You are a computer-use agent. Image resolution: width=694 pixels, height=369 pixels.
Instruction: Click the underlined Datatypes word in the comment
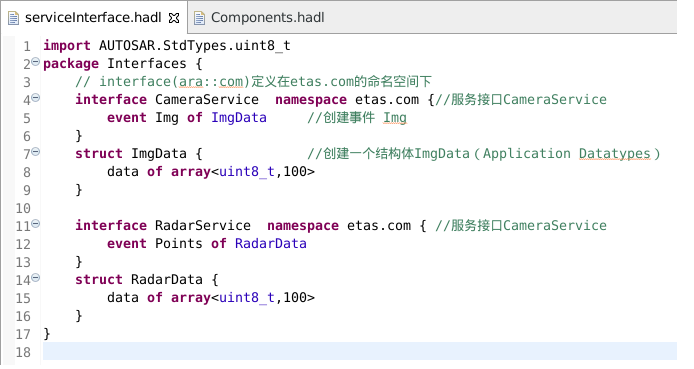[x=615, y=154]
